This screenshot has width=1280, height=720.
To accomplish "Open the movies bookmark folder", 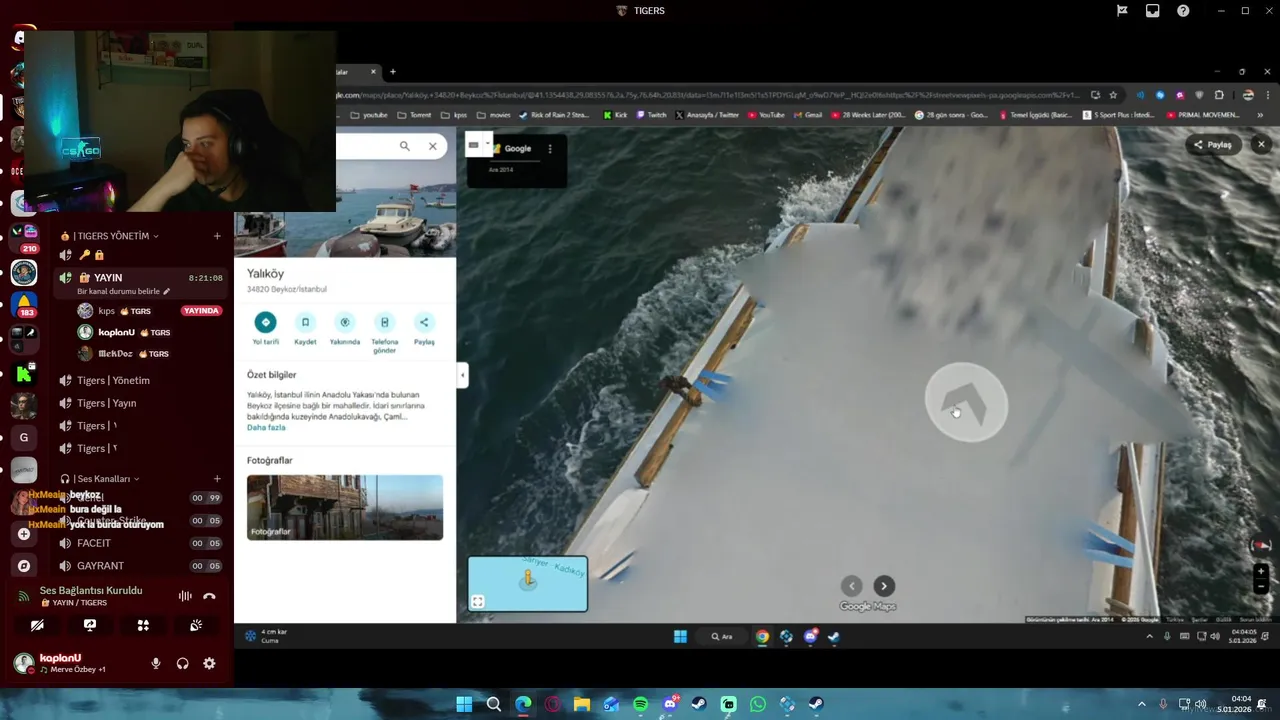I will (493, 115).
